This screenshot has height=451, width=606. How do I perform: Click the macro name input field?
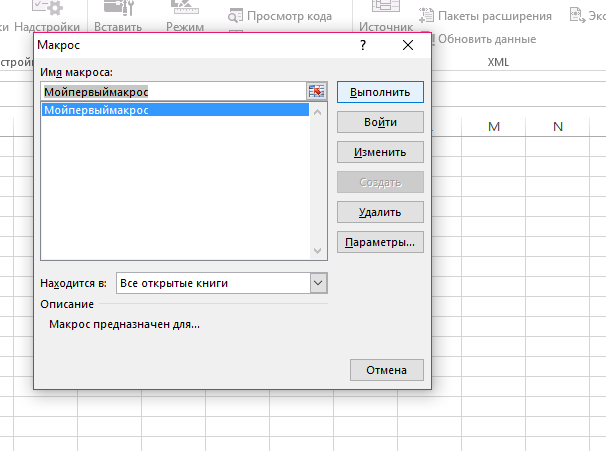pyautogui.click(x=172, y=91)
